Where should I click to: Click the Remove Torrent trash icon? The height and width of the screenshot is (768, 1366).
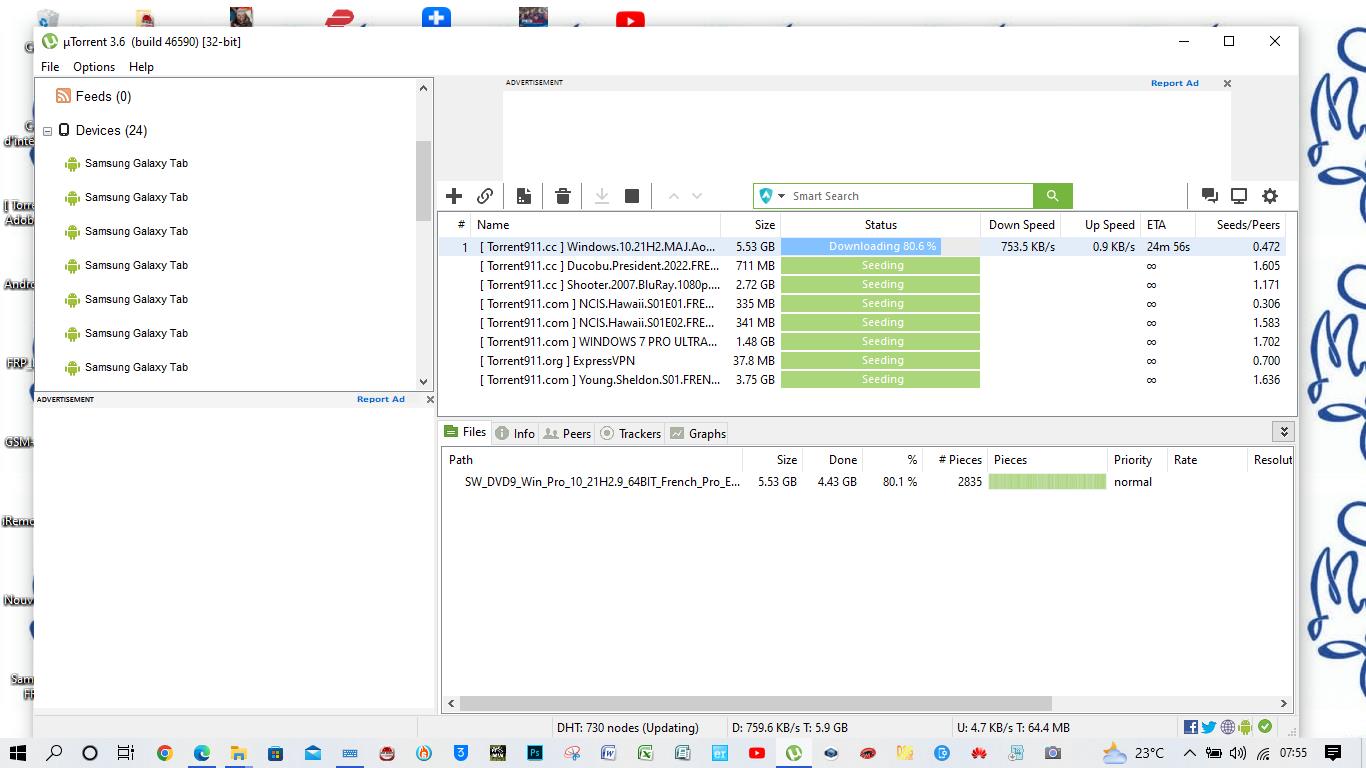point(563,196)
